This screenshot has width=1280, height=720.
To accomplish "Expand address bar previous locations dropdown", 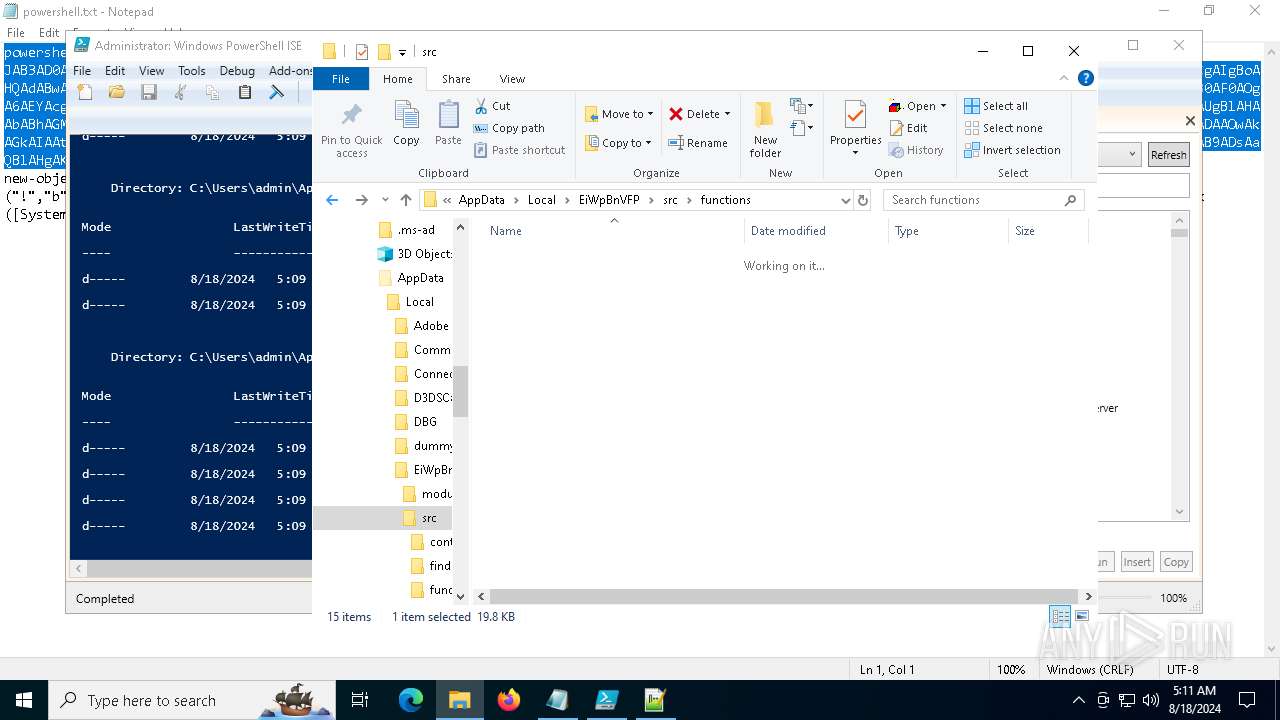I will pos(845,200).
